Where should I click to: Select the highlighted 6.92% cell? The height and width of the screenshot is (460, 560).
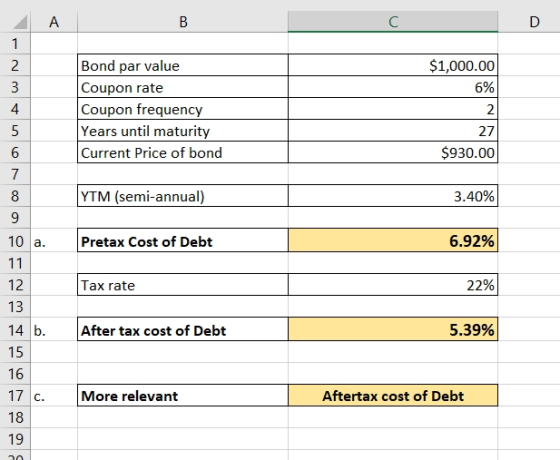click(393, 240)
